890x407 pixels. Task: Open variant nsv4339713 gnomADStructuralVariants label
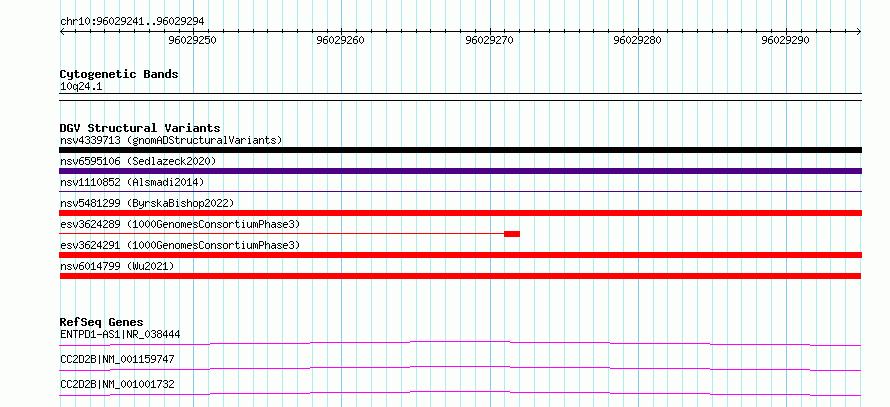171,140
